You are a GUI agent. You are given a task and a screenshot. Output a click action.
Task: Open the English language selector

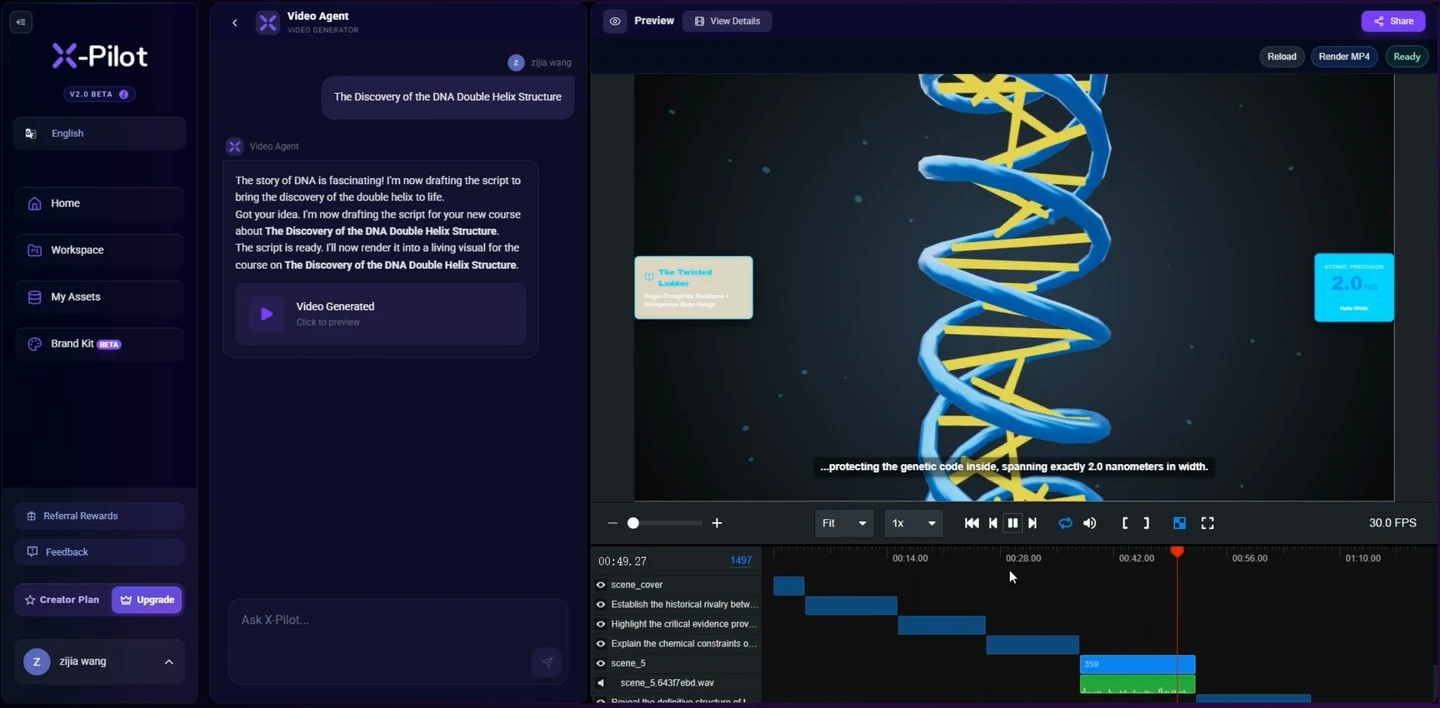(99, 133)
